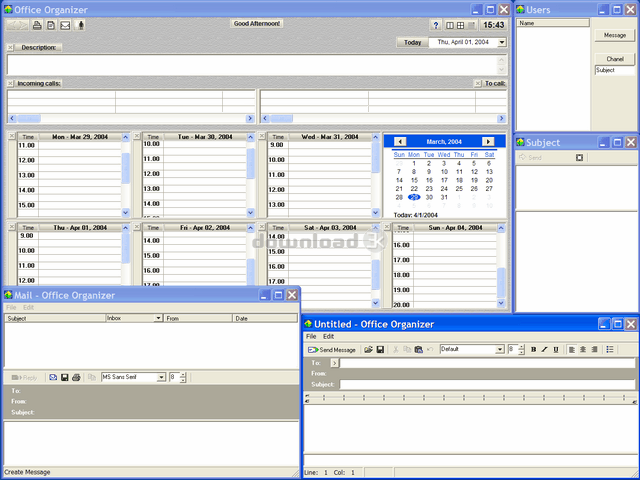The image size is (640, 480).
Task: Open the MS Sans Serif font dropdown
Action: [x=162, y=377]
